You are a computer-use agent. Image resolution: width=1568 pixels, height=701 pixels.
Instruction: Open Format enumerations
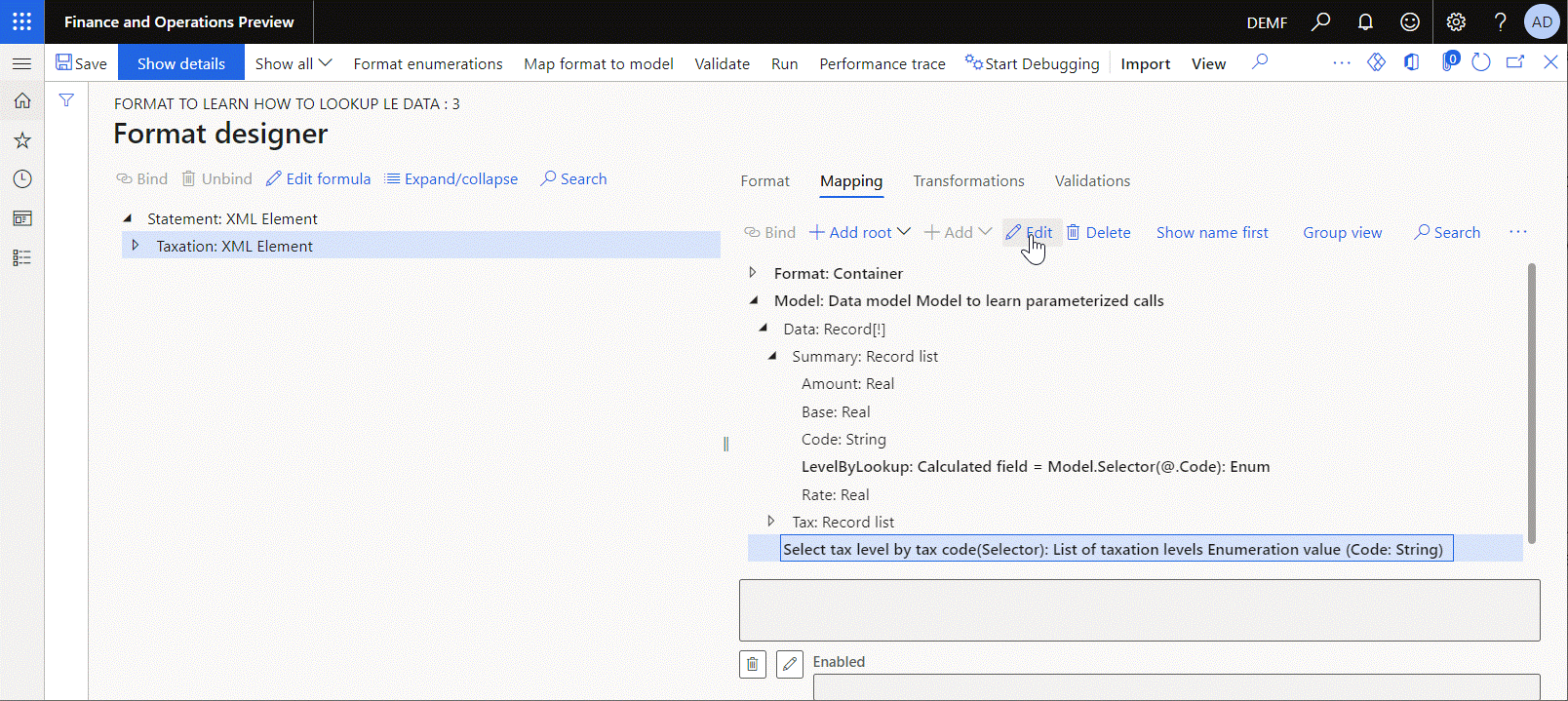[428, 63]
